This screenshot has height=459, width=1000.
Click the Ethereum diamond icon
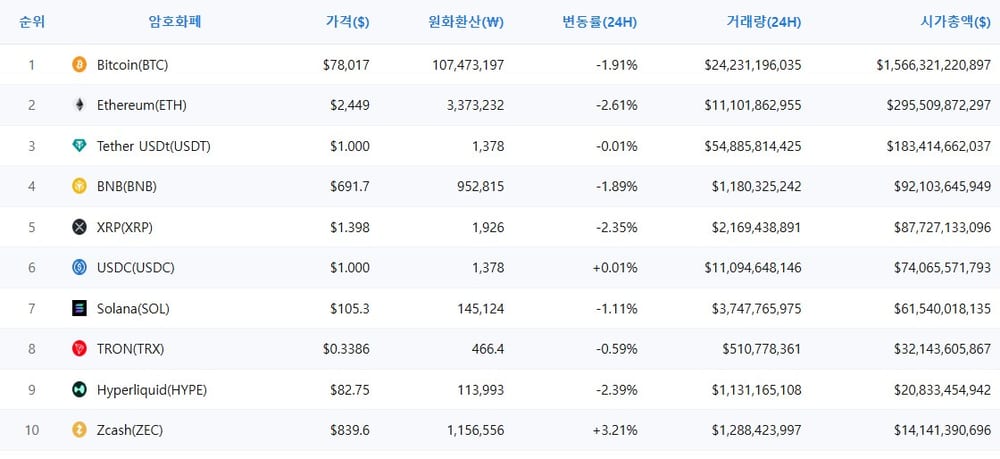pyautogui.click(x=79, y=105)
